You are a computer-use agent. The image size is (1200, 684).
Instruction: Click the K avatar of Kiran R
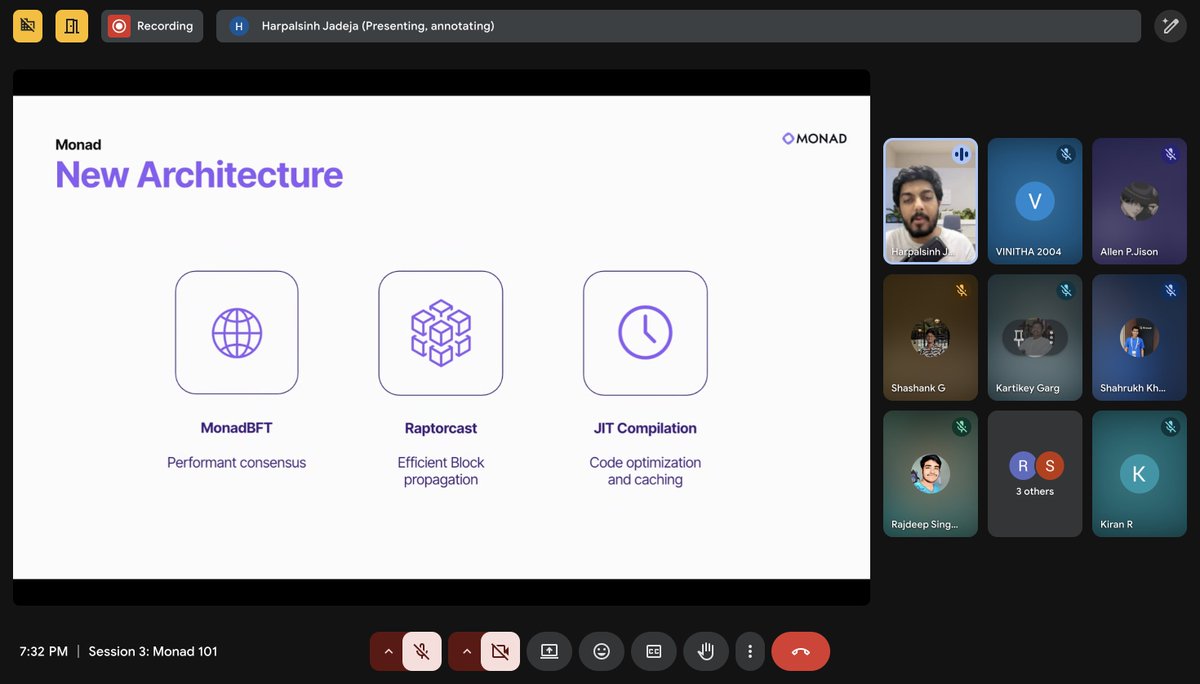1139,474
